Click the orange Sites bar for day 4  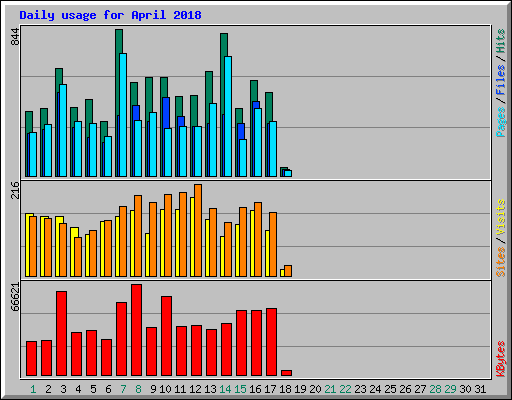[78, 257]
